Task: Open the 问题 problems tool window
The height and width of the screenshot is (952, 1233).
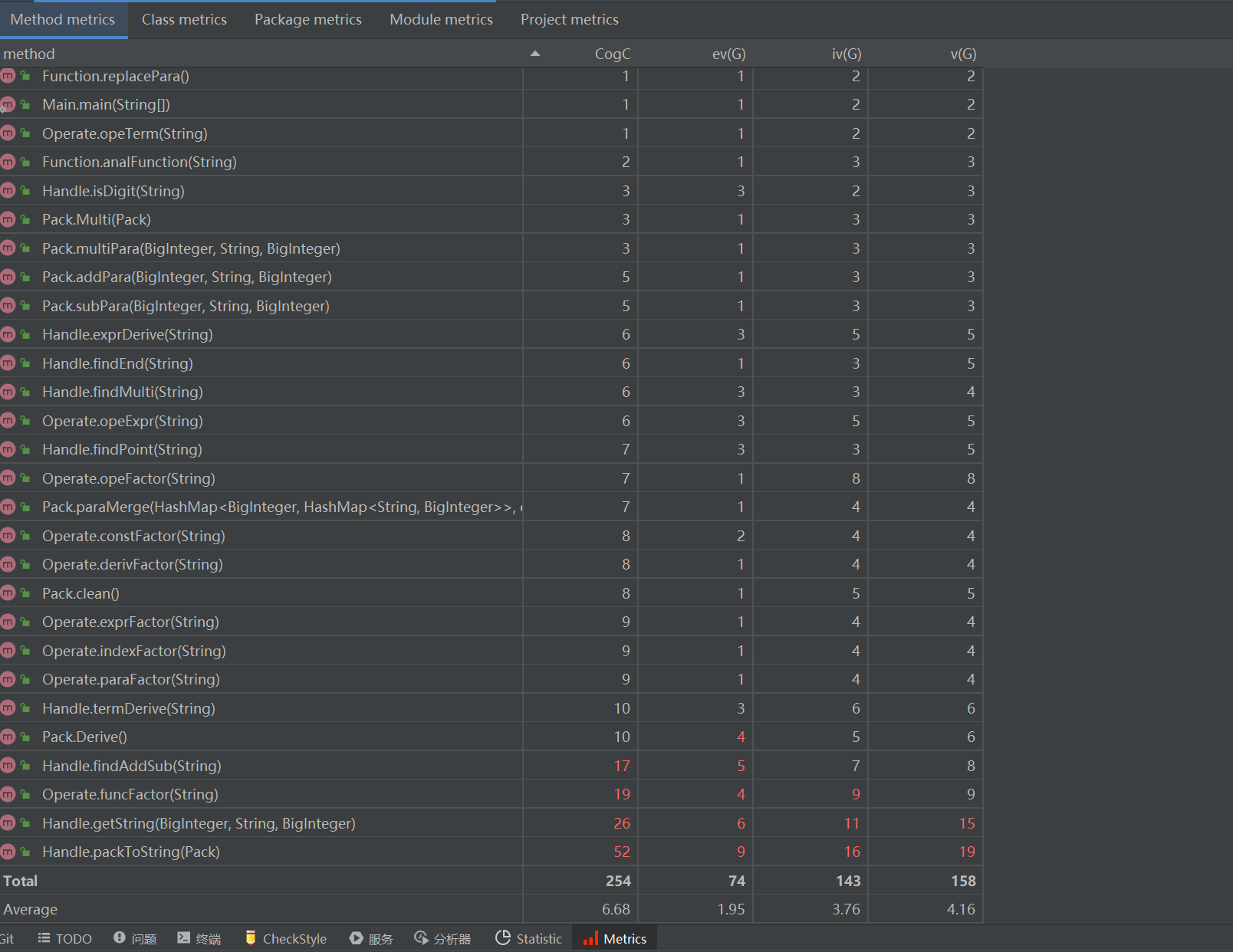Action: [135, 938]
